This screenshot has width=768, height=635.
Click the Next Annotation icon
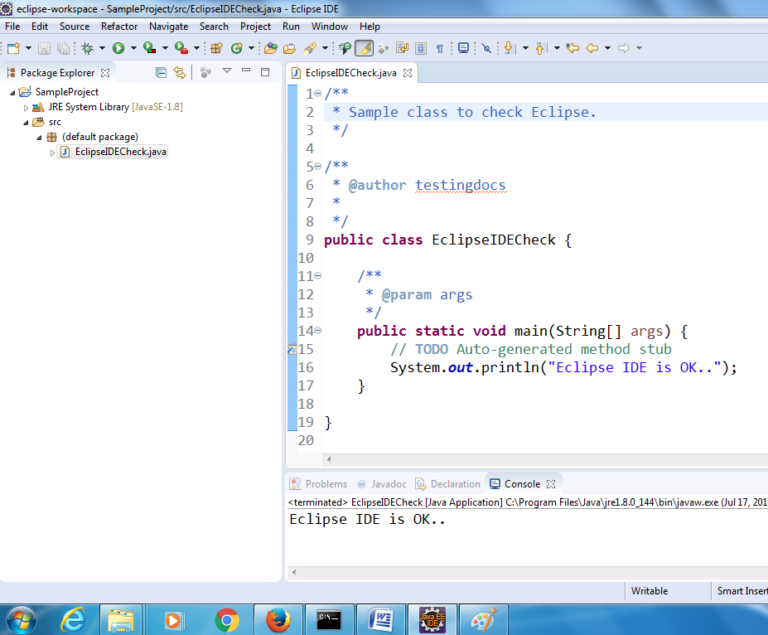point(509,47)
